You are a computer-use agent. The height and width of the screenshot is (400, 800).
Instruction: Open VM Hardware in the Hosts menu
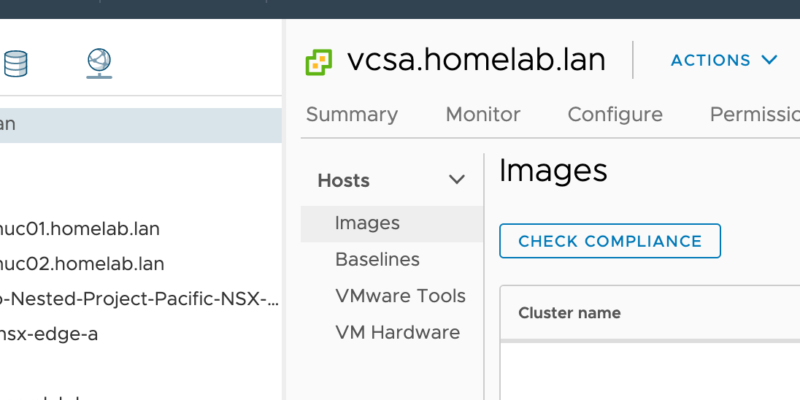coord(397,333)
